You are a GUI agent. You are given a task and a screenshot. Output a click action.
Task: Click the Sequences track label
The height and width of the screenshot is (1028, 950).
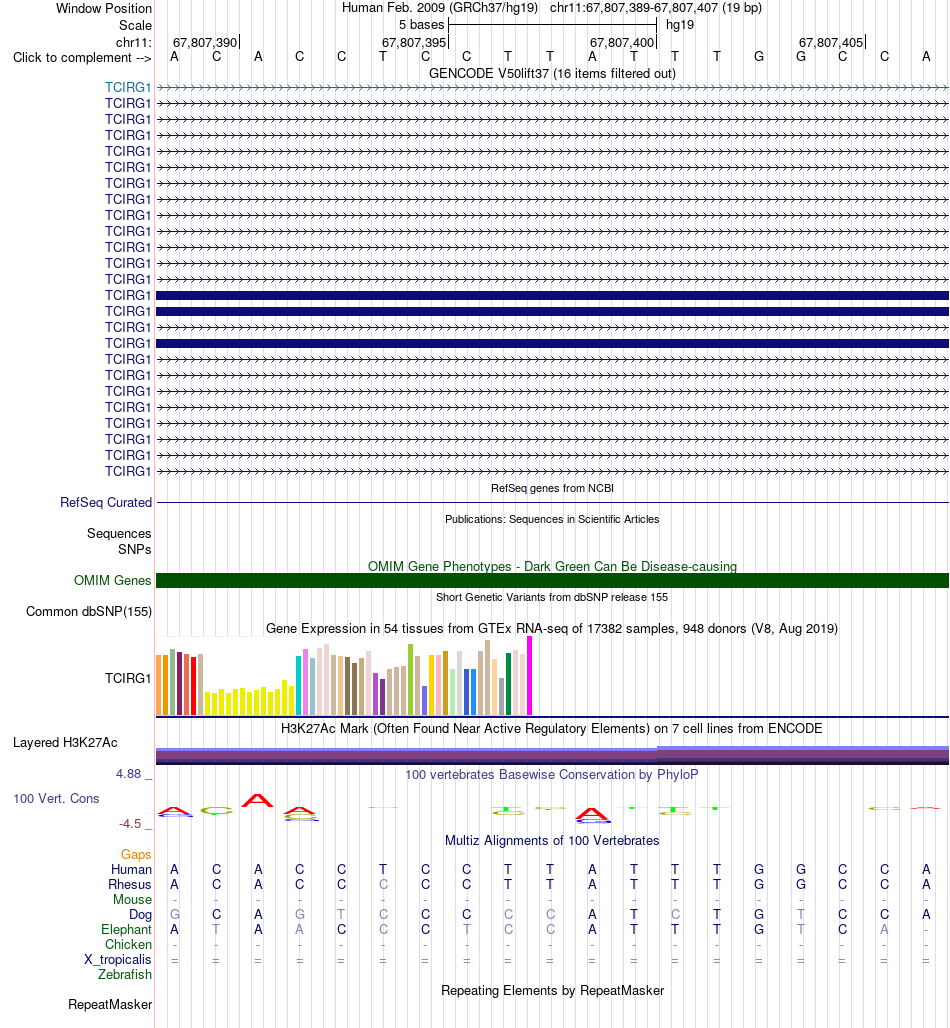tap(119, 534)
